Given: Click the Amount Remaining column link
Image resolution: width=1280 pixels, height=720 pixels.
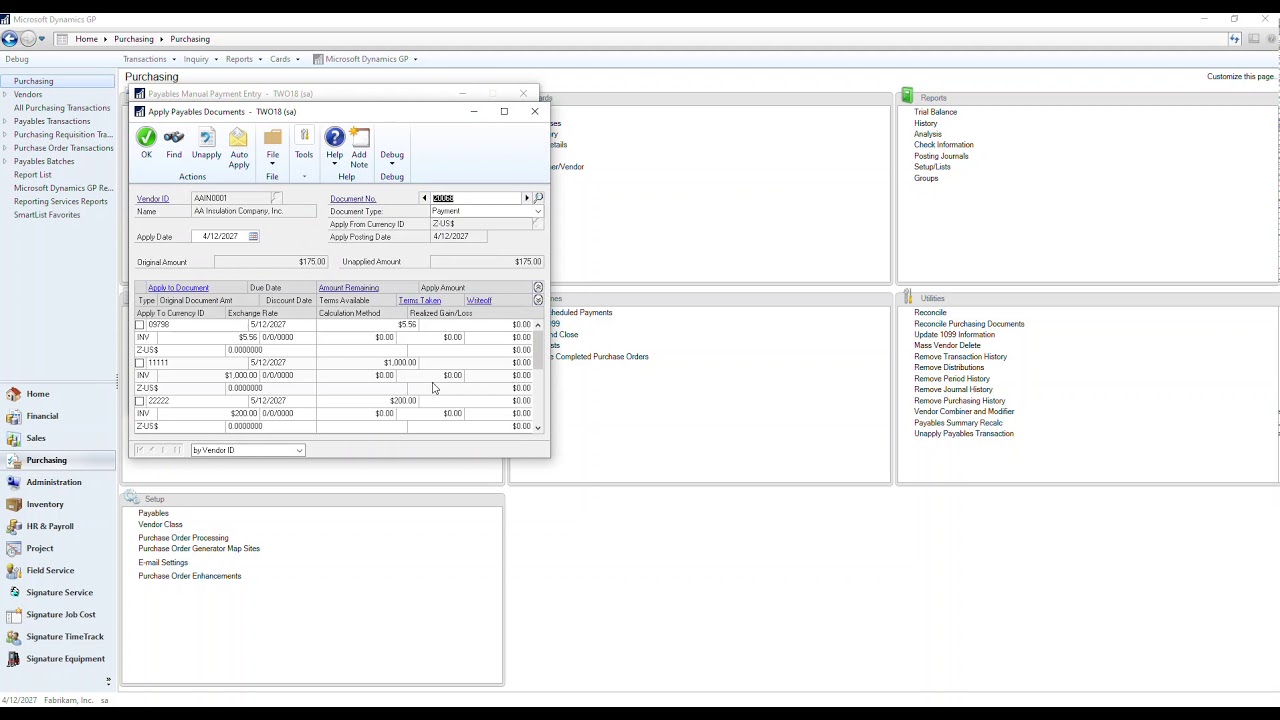Looking at the screenshot, I should point(348,288).
